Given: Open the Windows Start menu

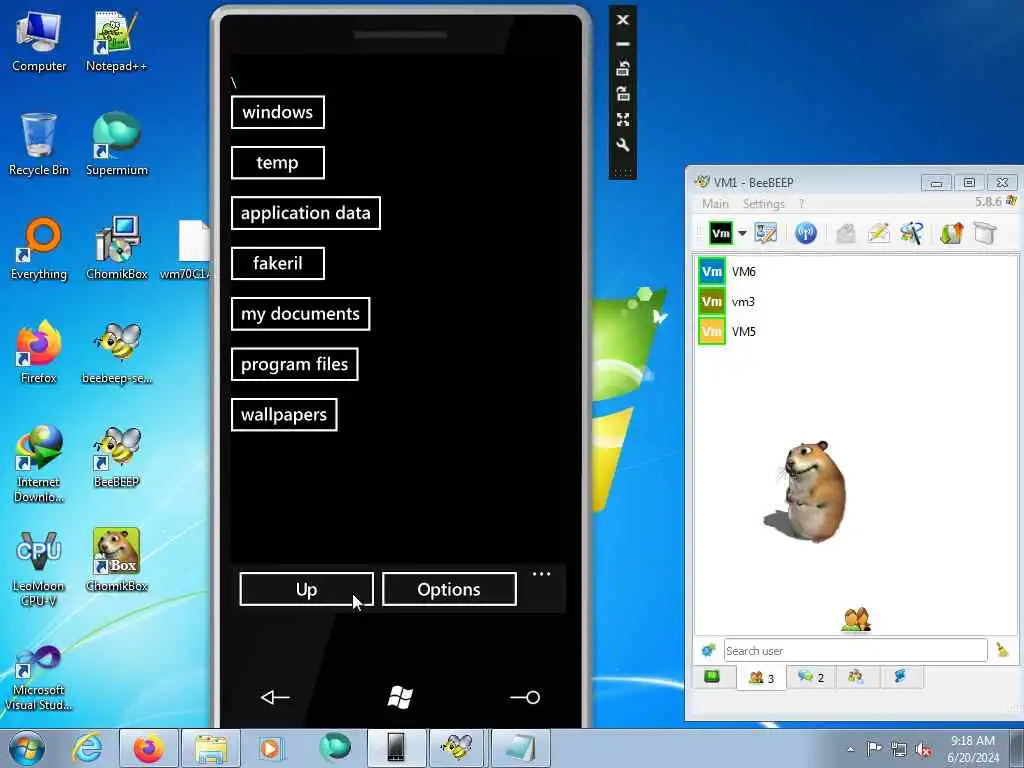Looking at the screenshot, I should 27,748.
